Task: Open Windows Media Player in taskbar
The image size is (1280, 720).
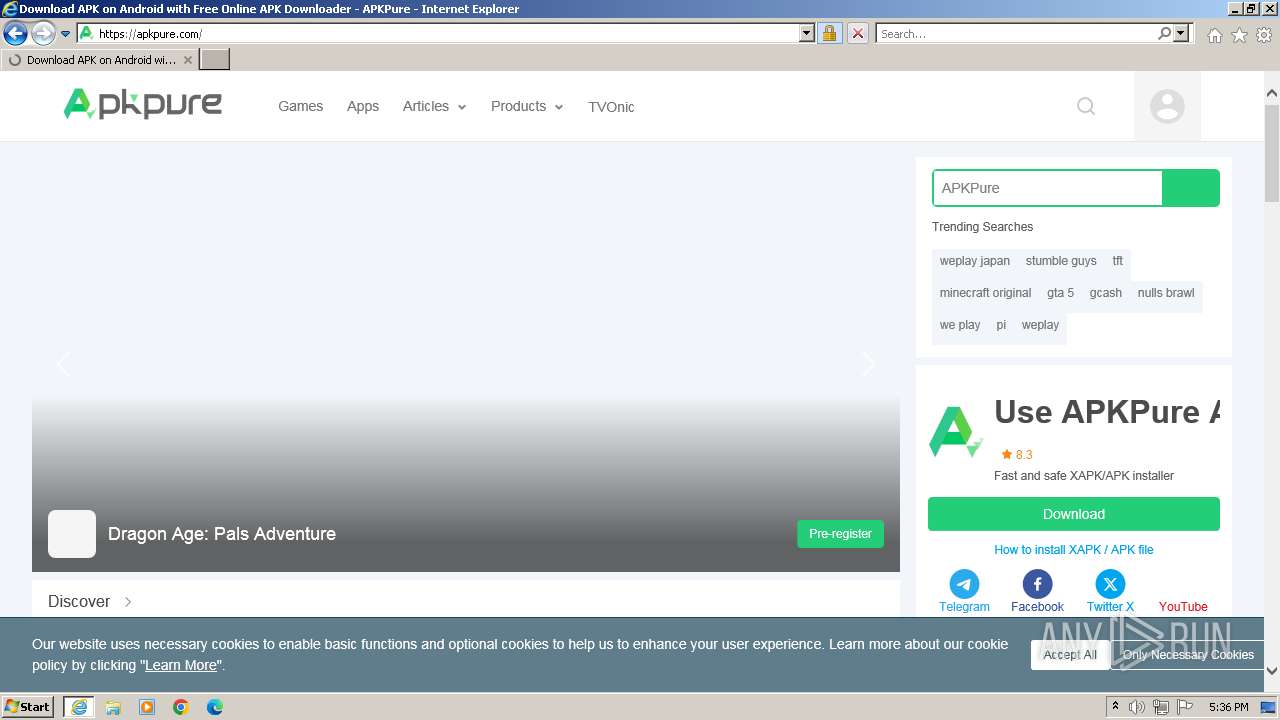Action: pyautogui.click(x=147, y=707)
